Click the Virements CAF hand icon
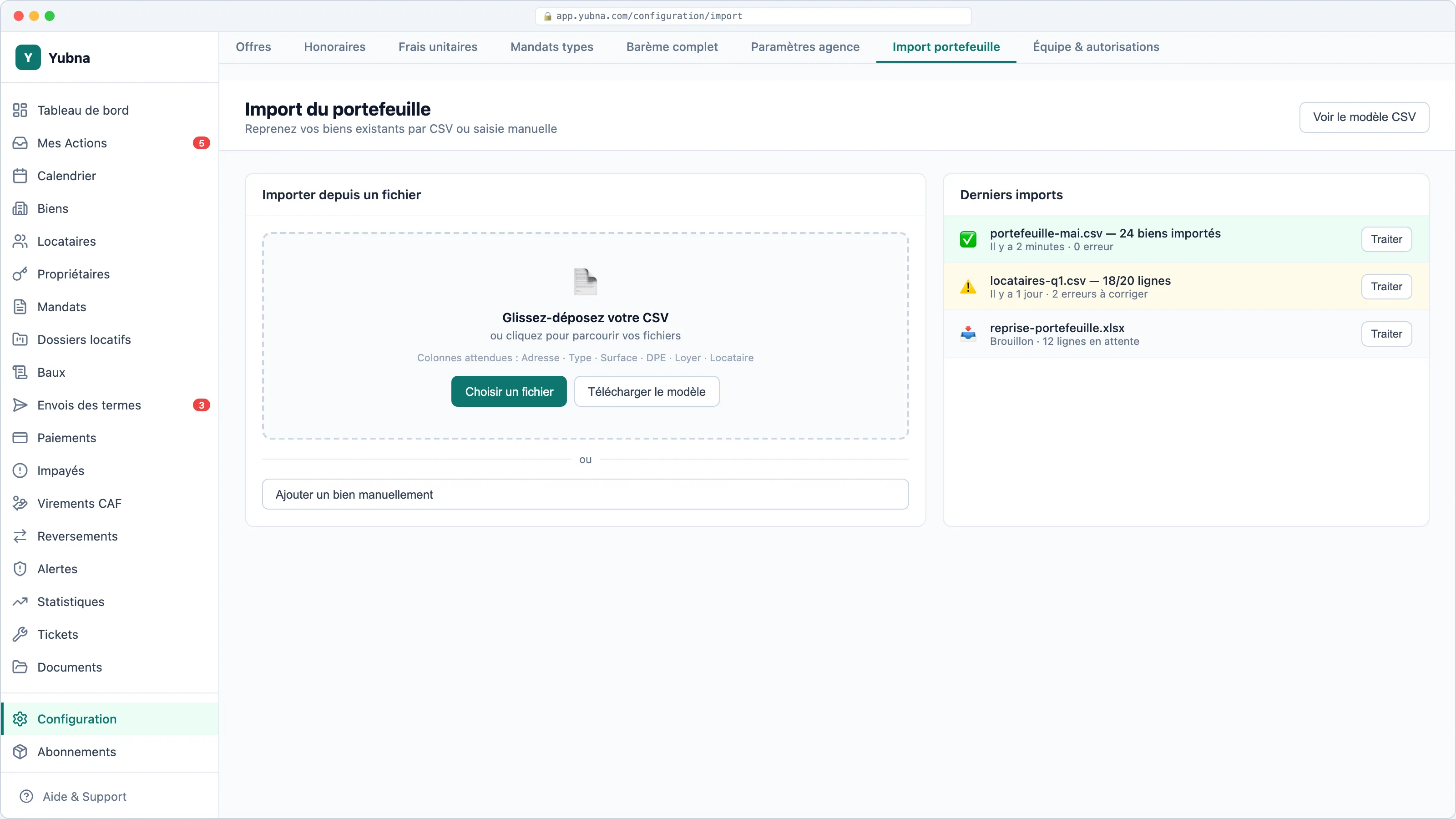The image size is (1456, 819). (x=20, y=504)
